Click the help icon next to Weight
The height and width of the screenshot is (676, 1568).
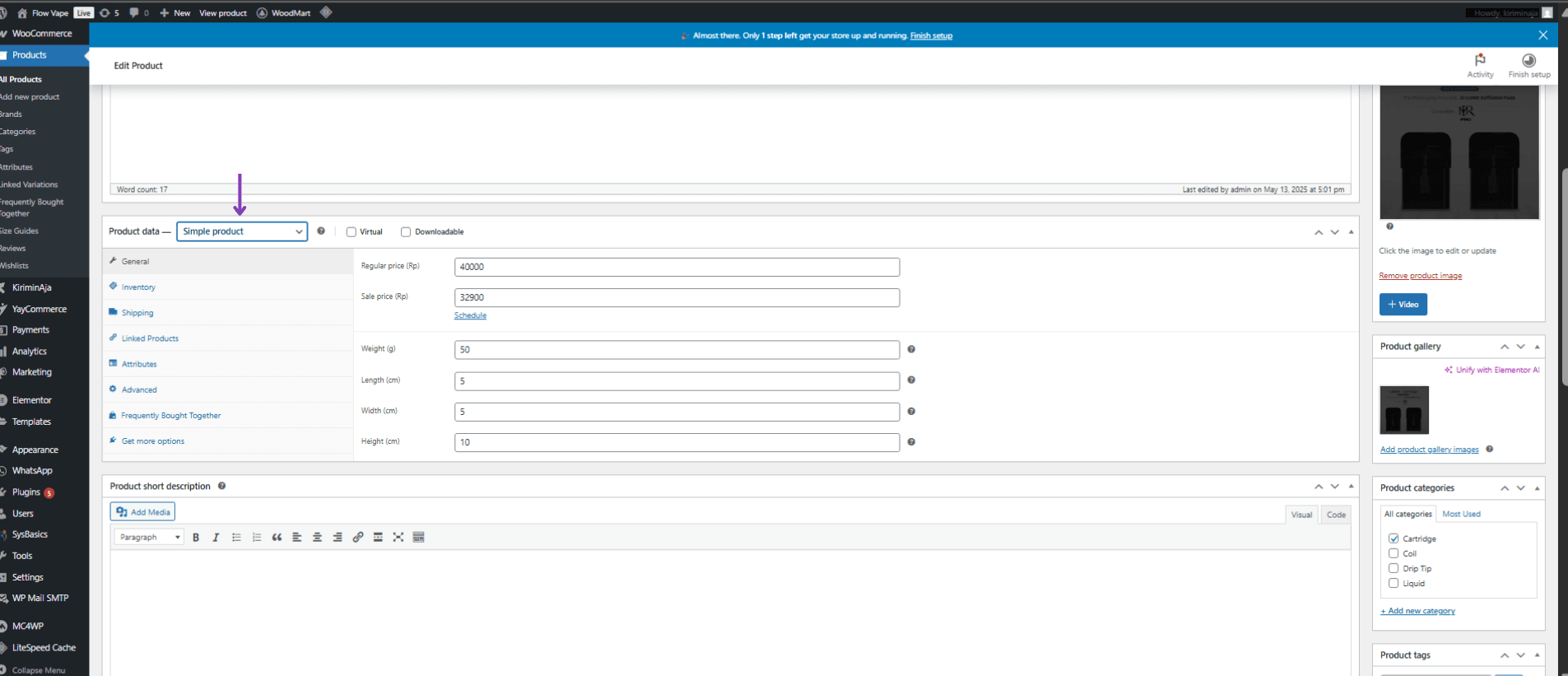coord(911,349)
